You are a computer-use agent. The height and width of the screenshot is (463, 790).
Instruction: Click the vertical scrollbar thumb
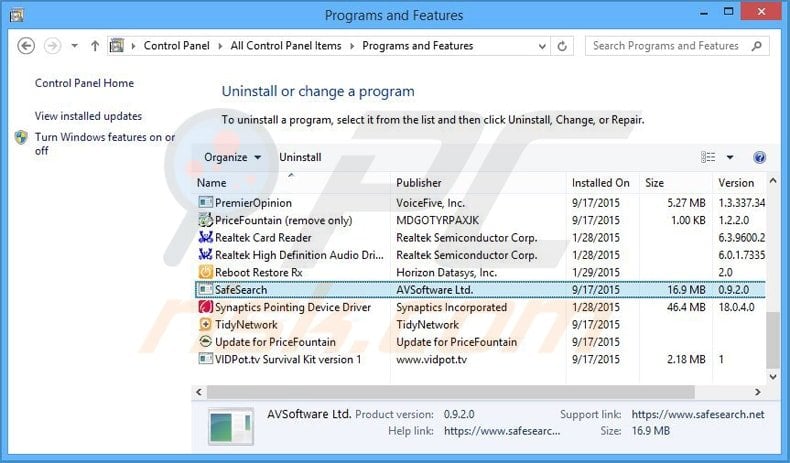[x=773, y=341]
